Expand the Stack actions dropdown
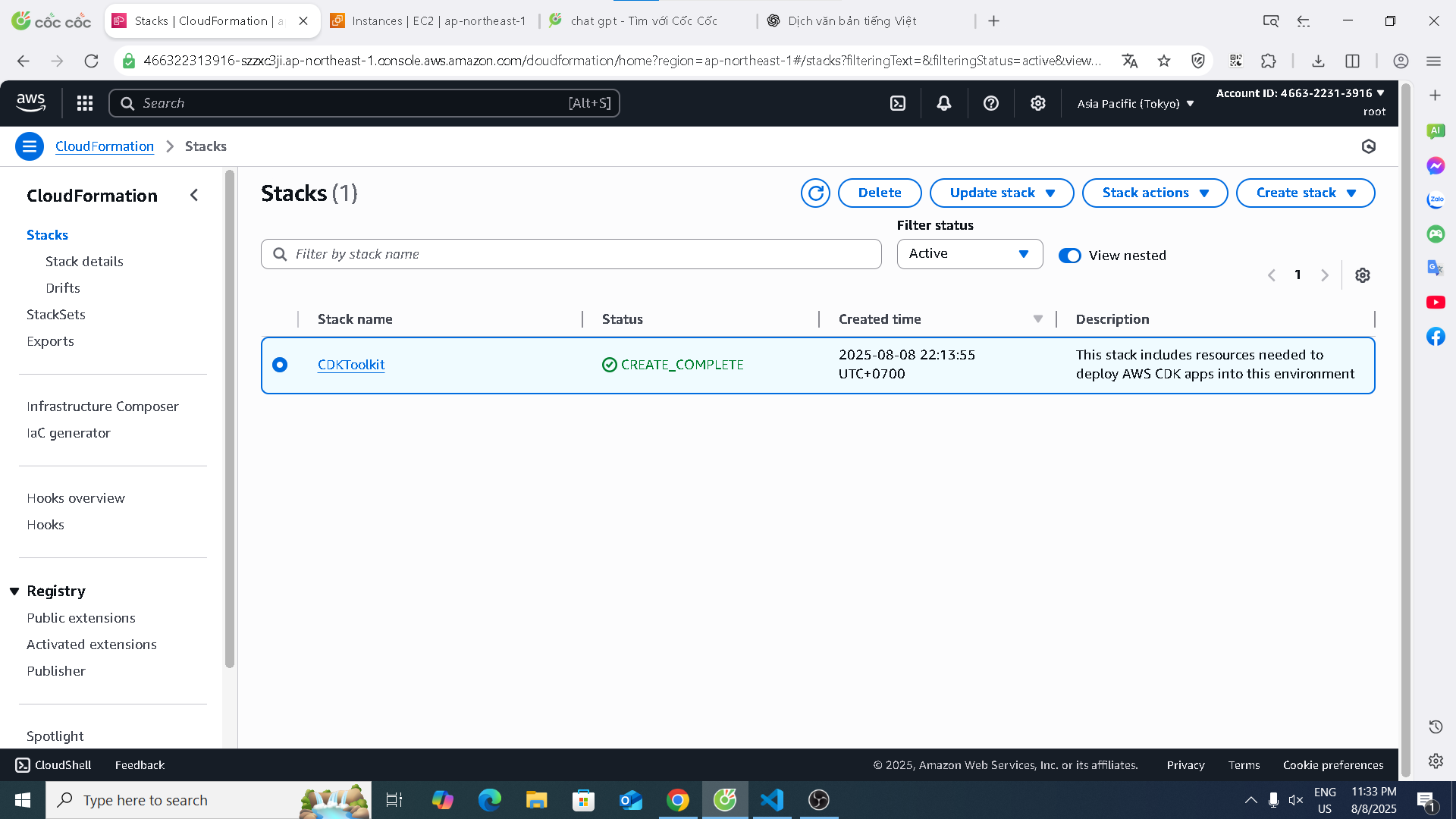 point(1154,193)
